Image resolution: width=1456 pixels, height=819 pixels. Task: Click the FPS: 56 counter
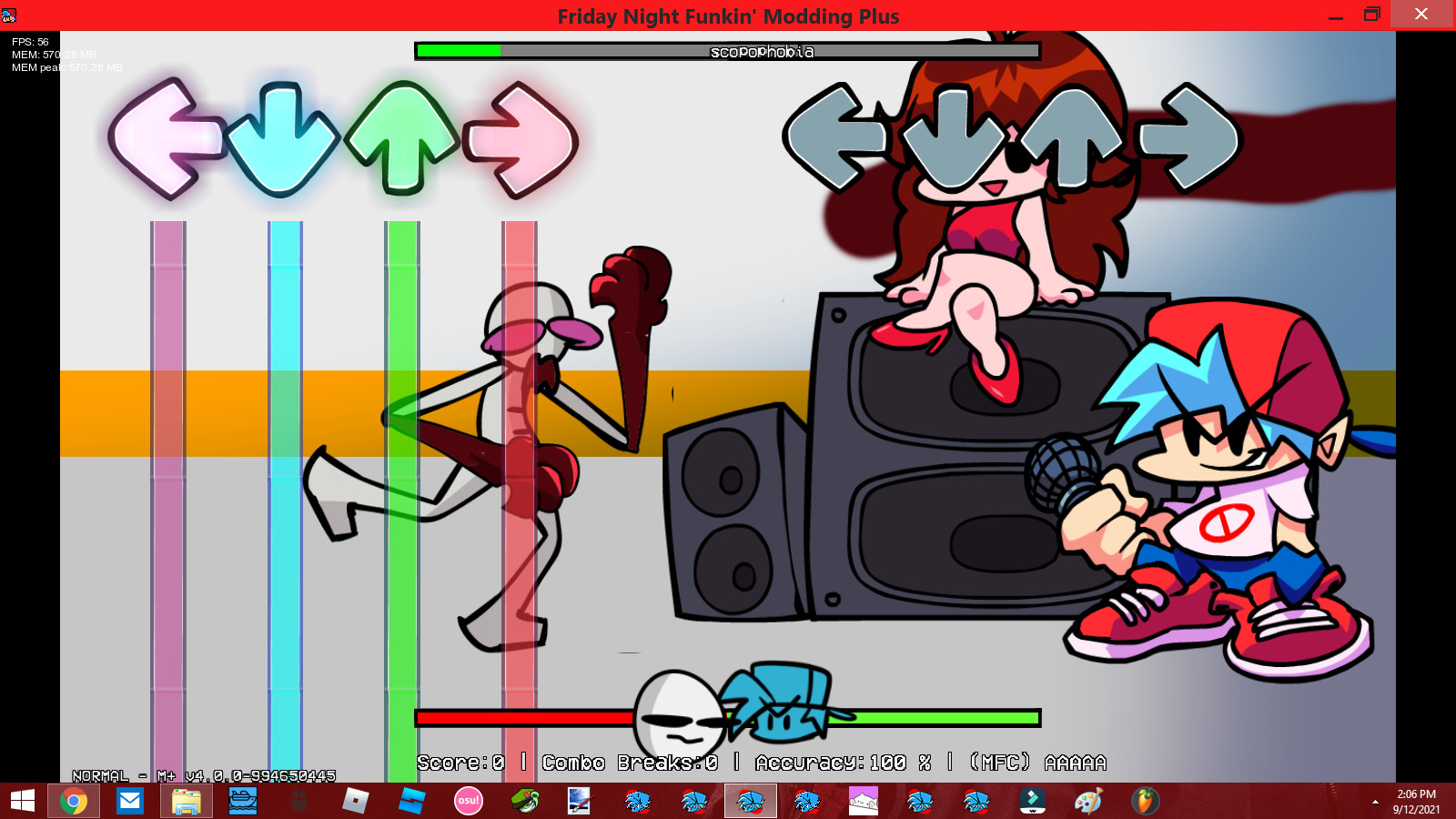[30, 42]
